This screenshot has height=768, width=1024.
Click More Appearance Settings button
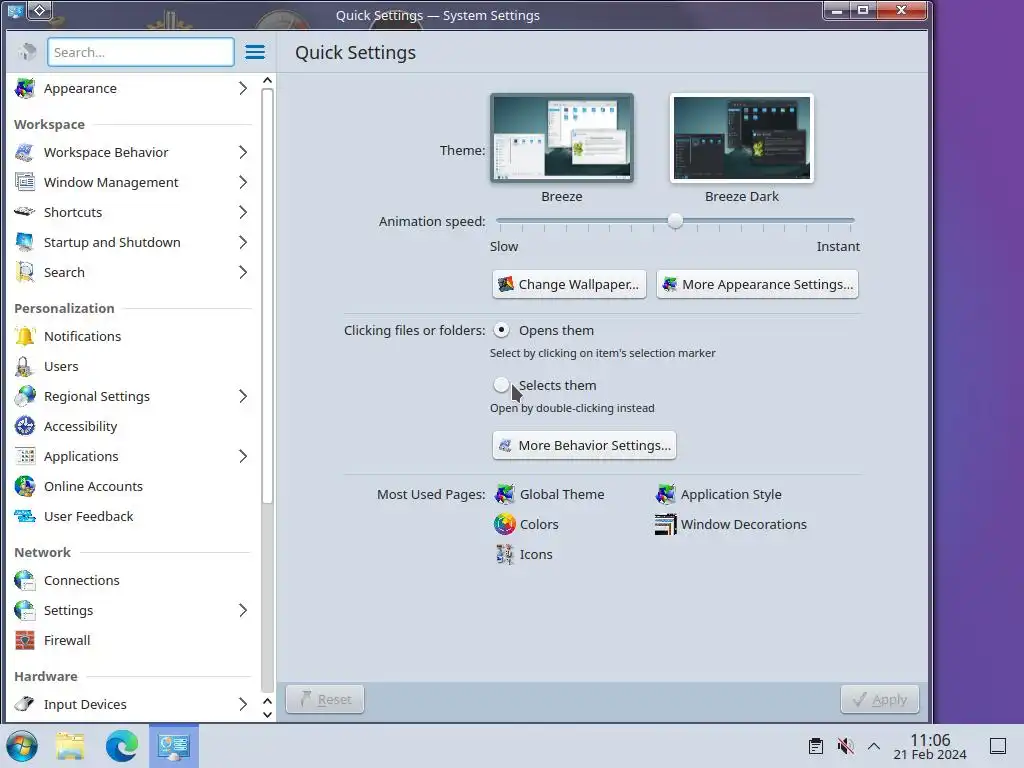click(758, 284)
